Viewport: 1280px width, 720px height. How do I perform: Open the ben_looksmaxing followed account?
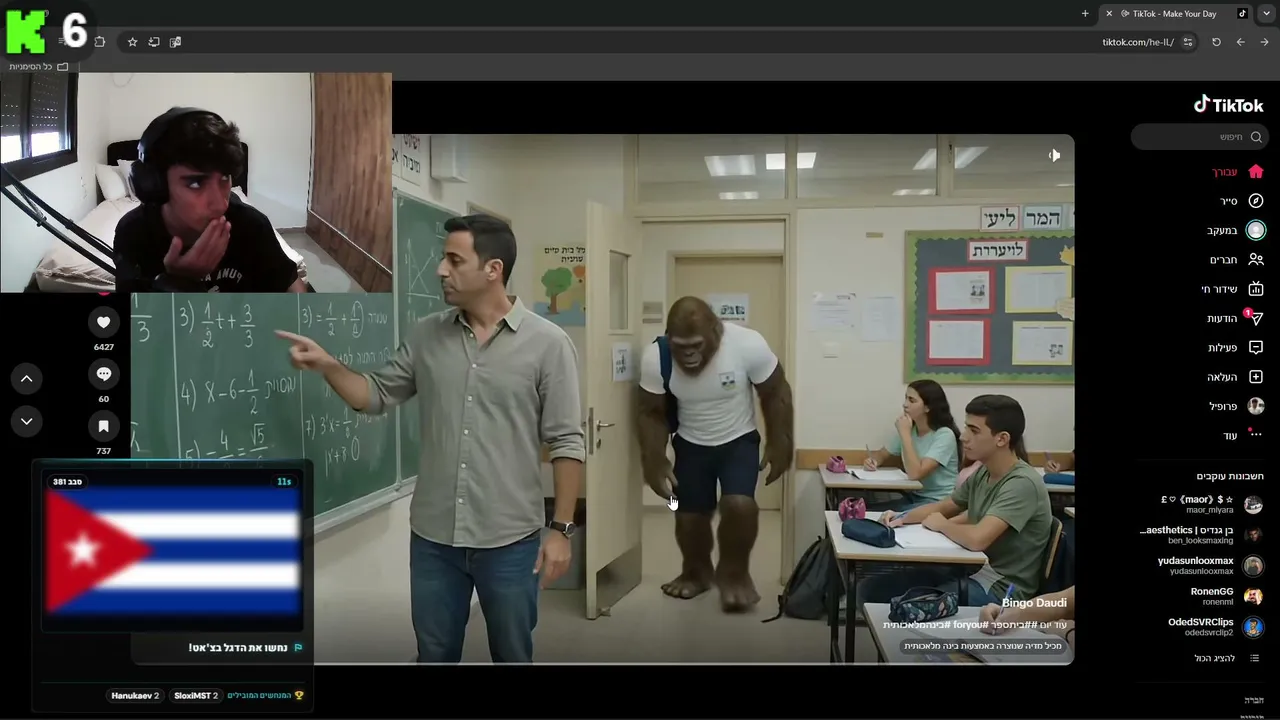[x=1202, y=535]
